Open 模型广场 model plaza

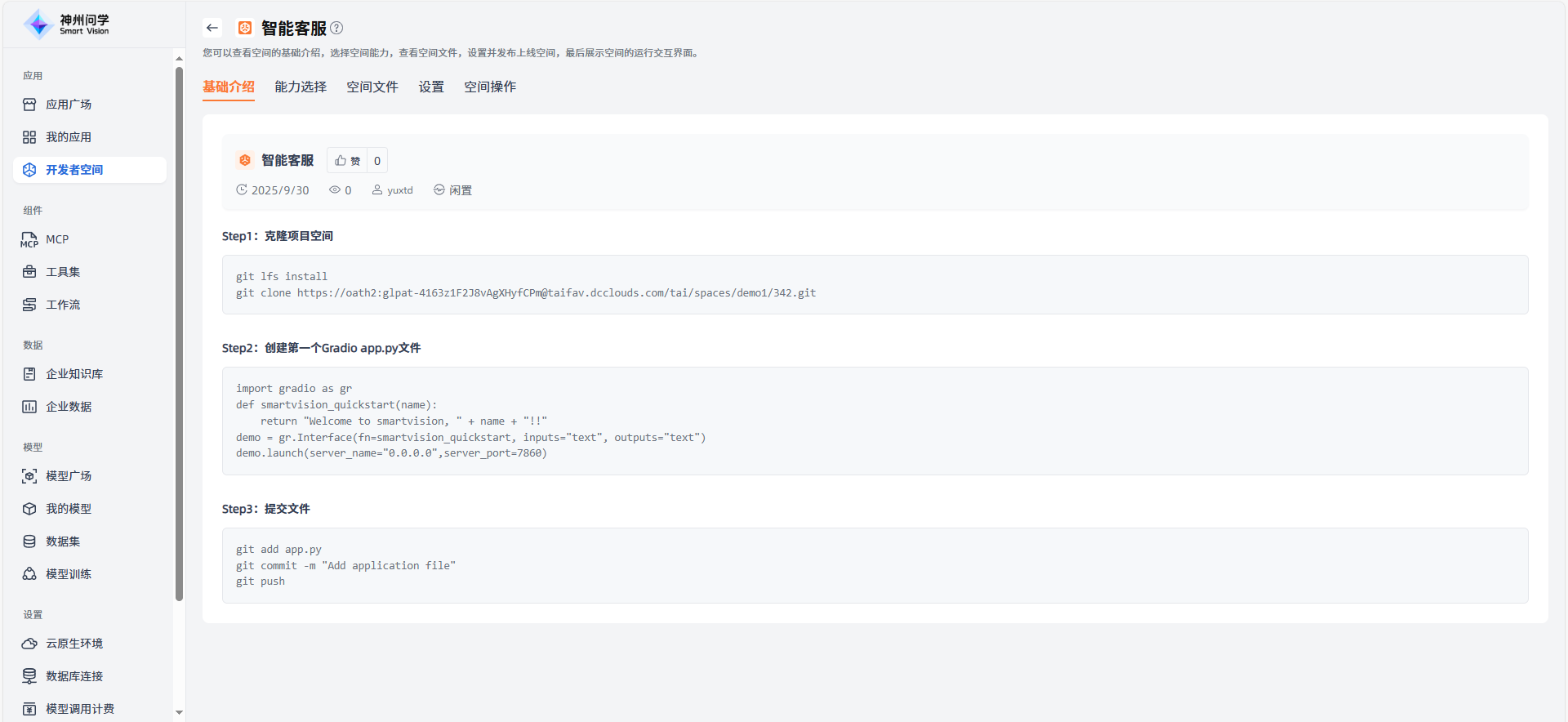[69, 476]
